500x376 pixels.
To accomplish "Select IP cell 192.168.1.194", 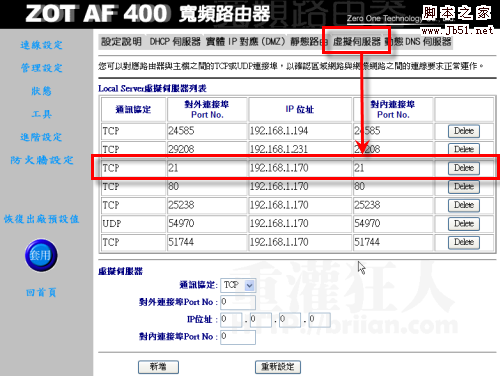I will [x=300, y=131].
